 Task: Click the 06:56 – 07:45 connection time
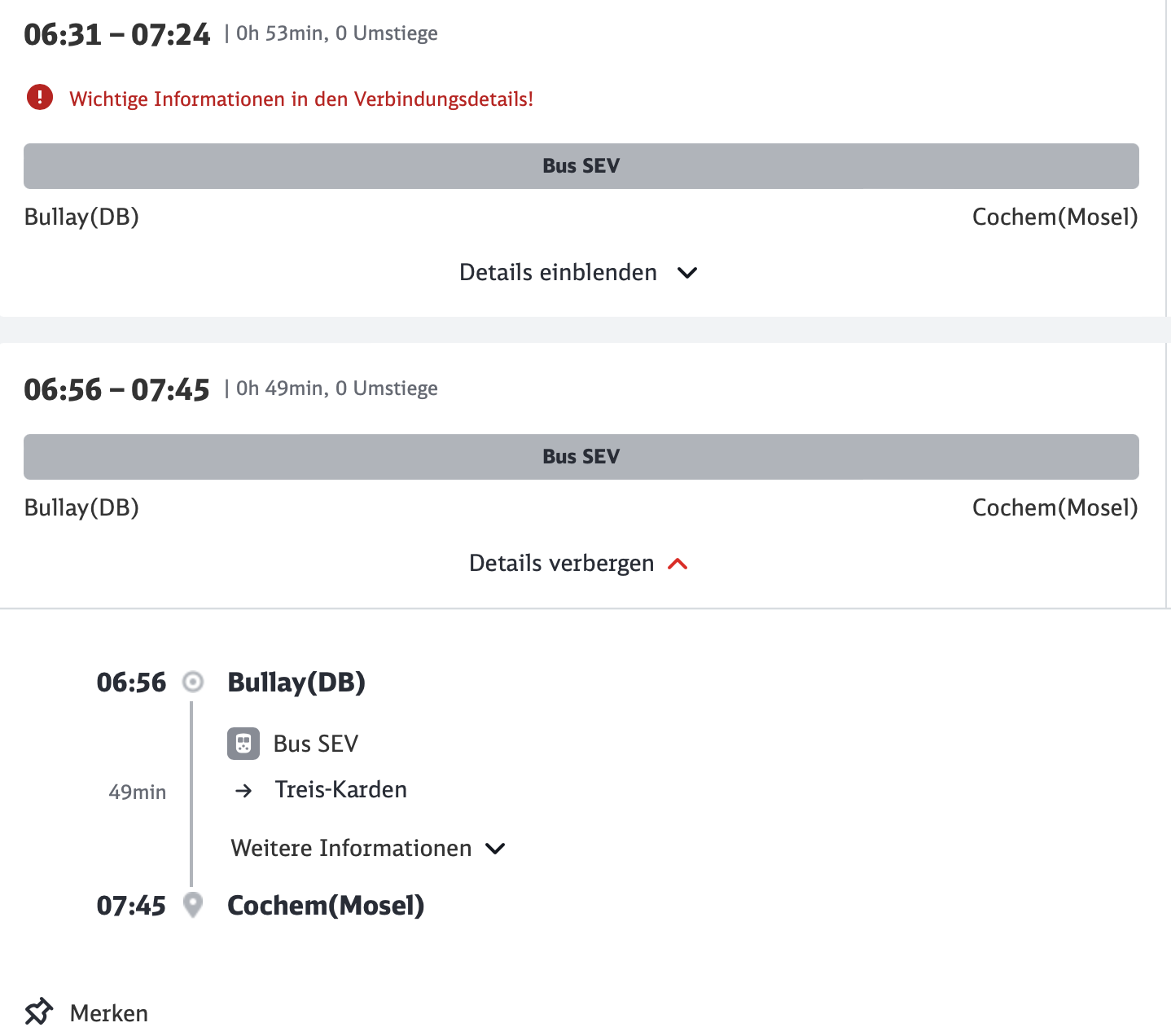(x=117, y=389)
